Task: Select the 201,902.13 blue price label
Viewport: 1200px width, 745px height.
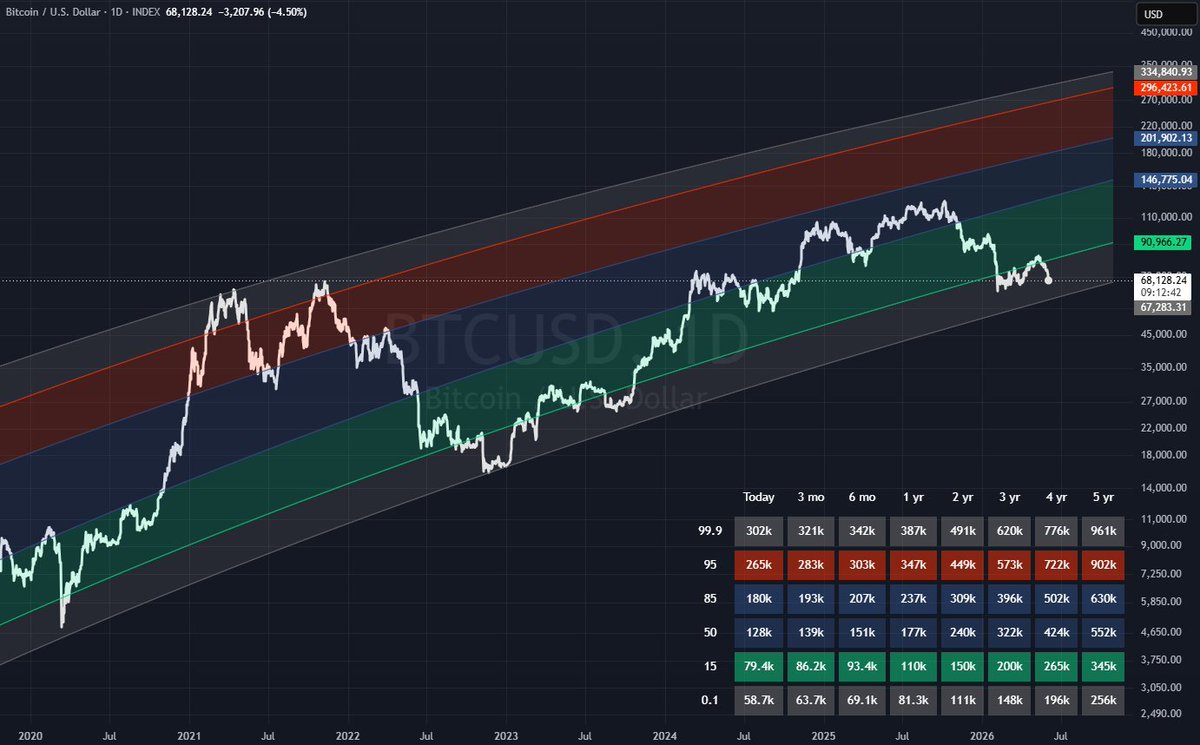Action: coord(1165,138)
